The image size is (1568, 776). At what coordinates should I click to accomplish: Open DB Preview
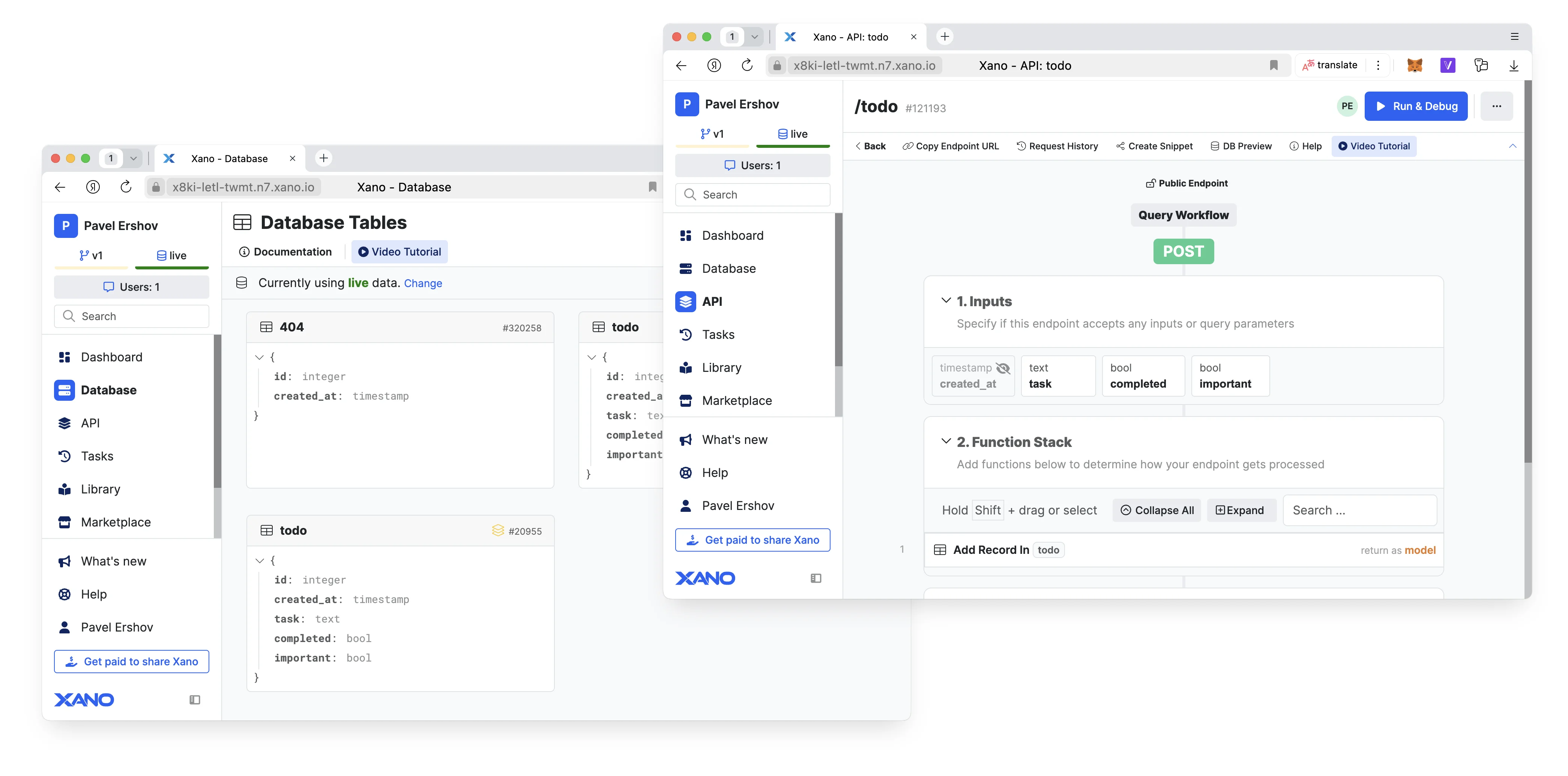coord(1241,146)
